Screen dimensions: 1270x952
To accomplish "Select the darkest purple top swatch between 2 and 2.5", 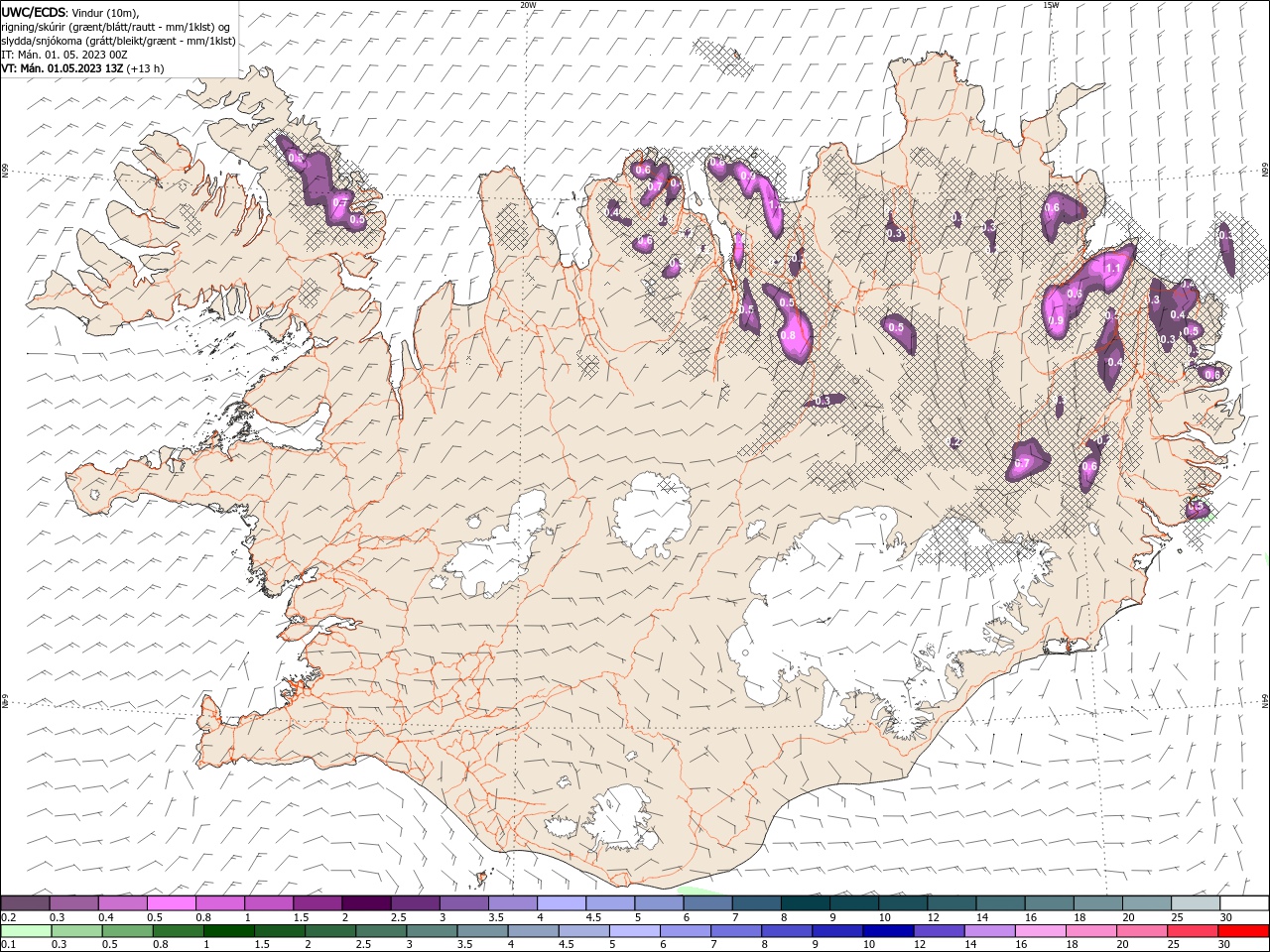I will pyautogui.click(x=366, y=902).
